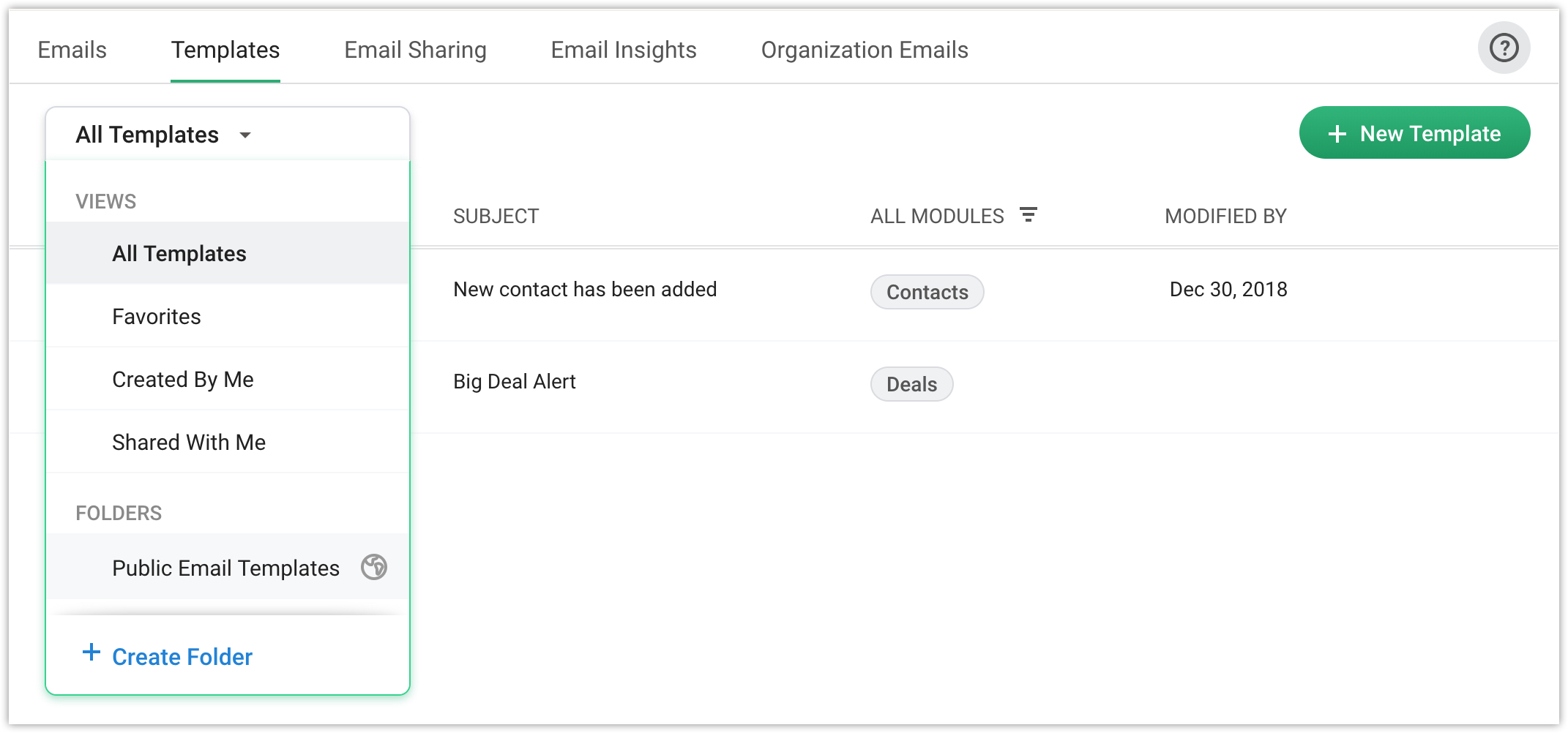Image resolution: width=1568 pixels, height=733 pixels.
Task: Choose All Templates in the views list
Action: click(179, 254)
